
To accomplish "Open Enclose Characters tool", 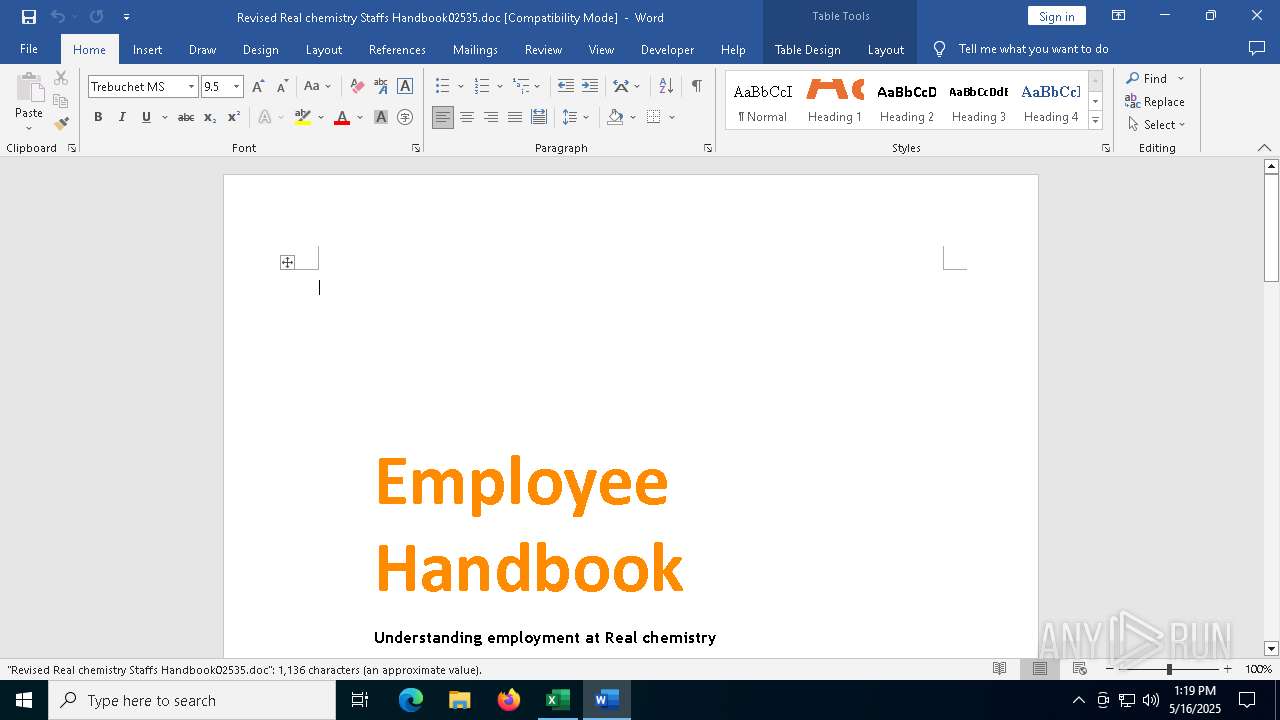I will [405, 117].
